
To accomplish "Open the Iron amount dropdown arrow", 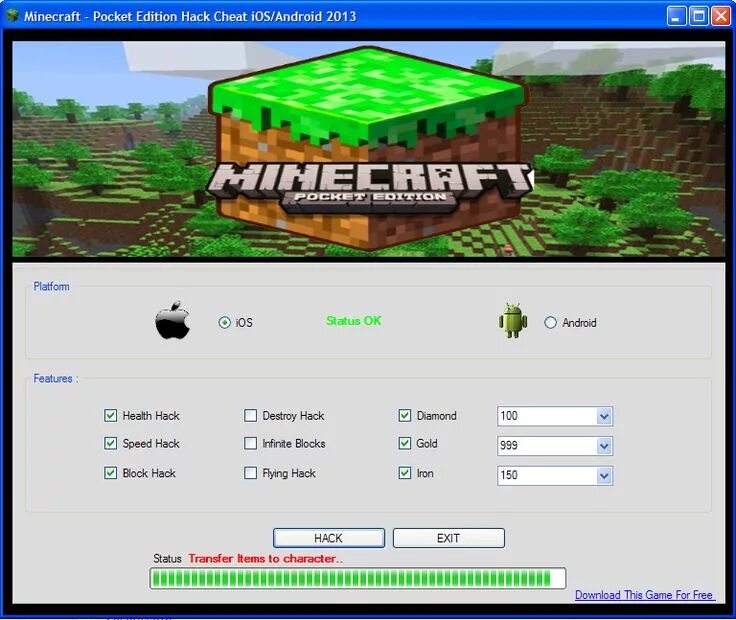I will [x=604, y=476].
